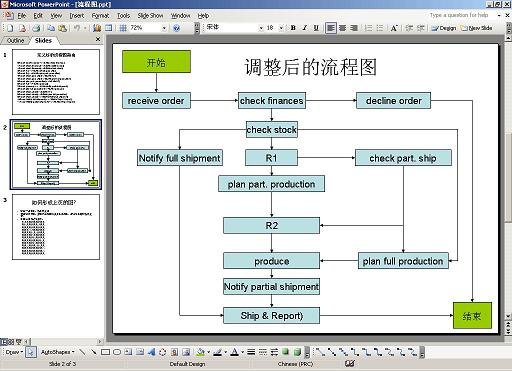Image resolution: width=512 pixels, height=371 pixels.
Task: Open the Font Color dropdown arrow
Action: pos(242,352)
